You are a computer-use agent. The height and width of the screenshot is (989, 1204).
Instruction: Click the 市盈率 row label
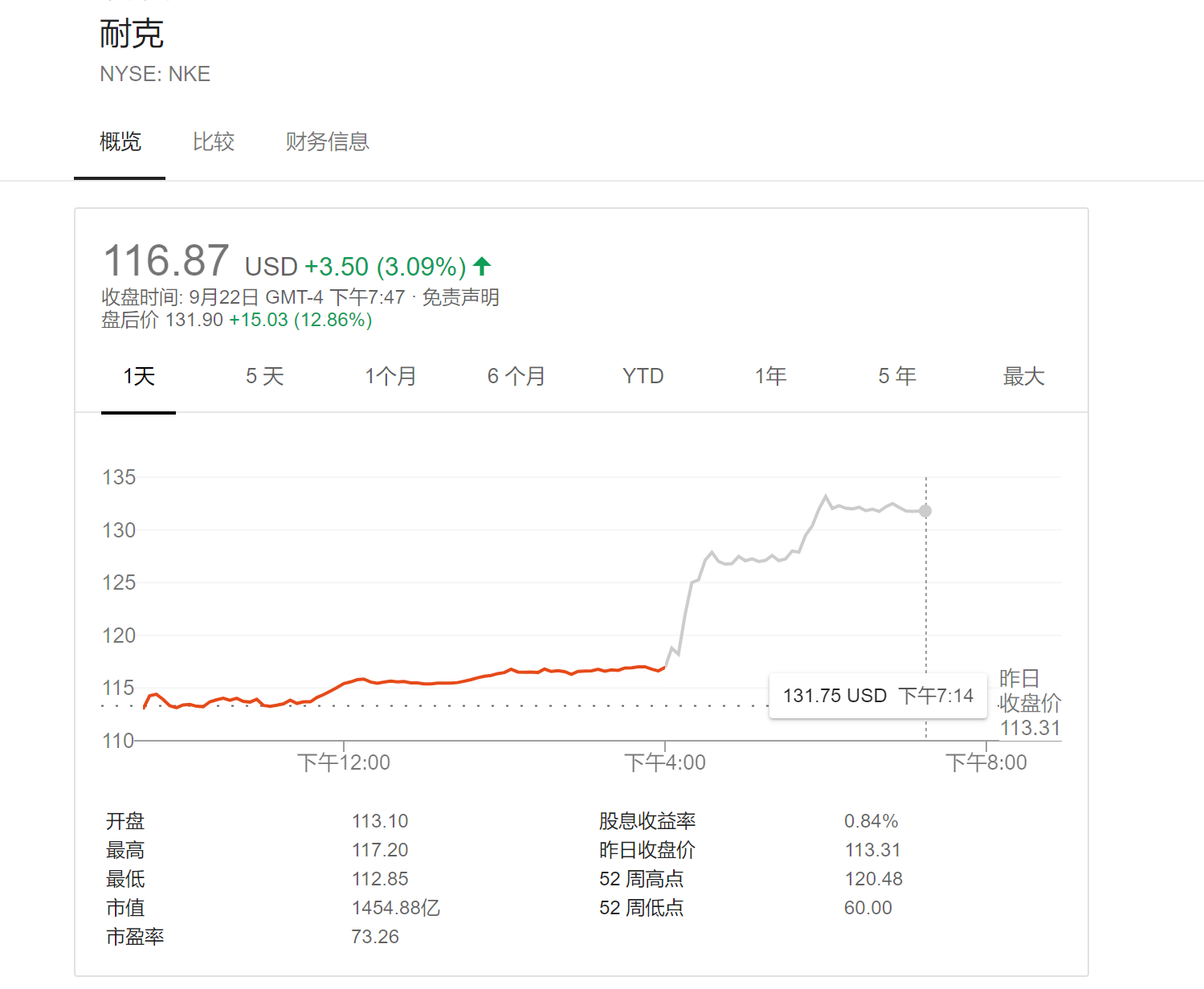click(x=135, y=937)
